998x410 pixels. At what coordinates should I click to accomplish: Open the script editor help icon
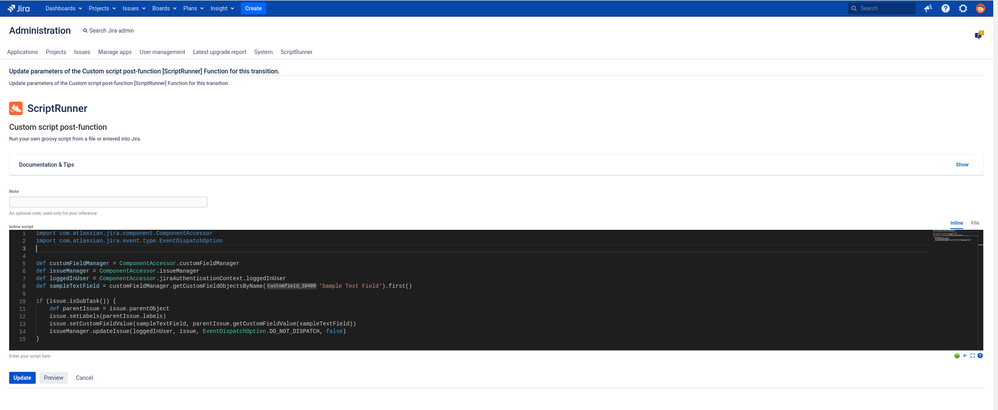coord(980,356)
